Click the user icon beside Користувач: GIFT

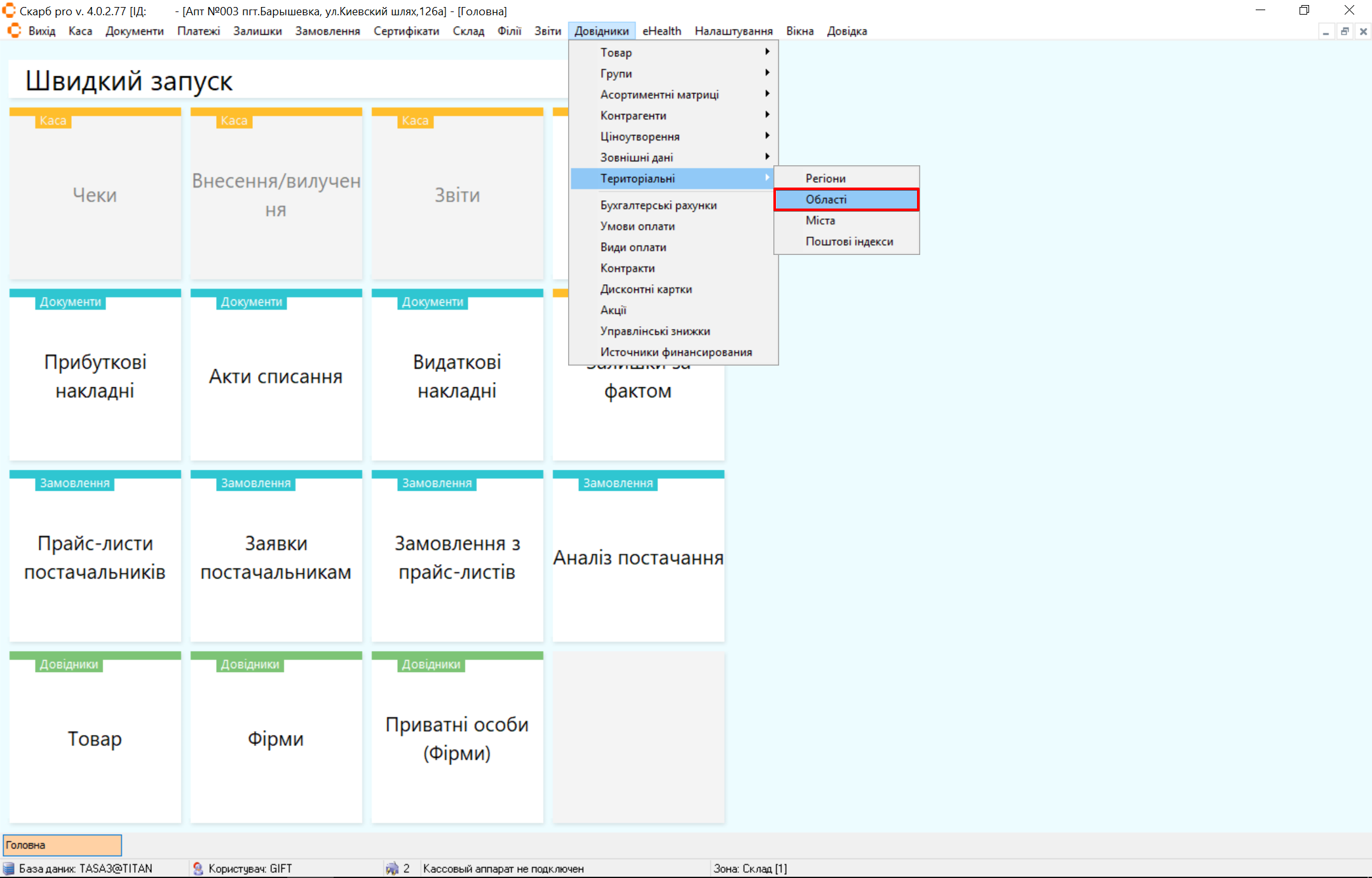click(x=198, y=868)
